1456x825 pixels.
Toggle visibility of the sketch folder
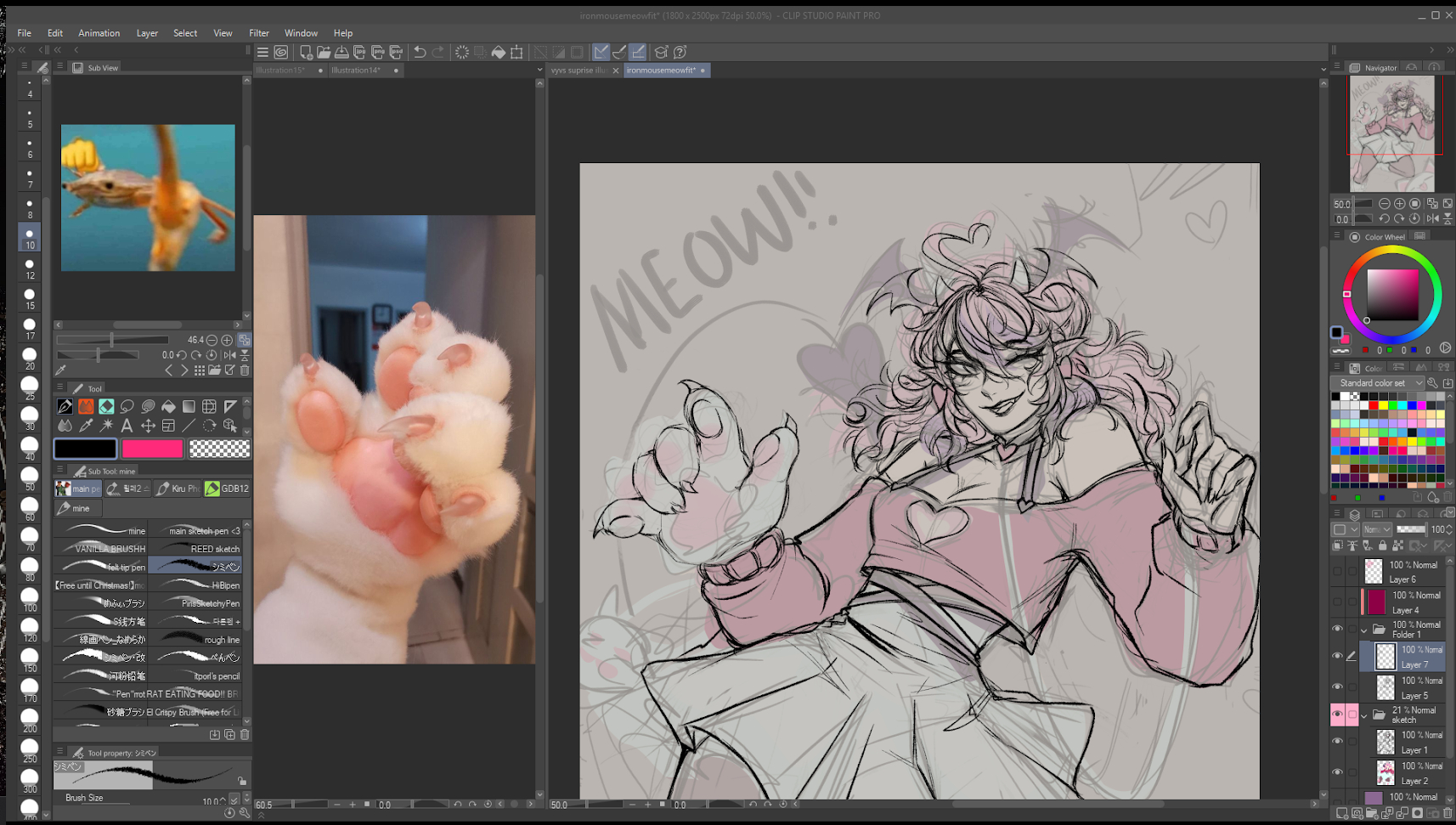coord(1337,715)
